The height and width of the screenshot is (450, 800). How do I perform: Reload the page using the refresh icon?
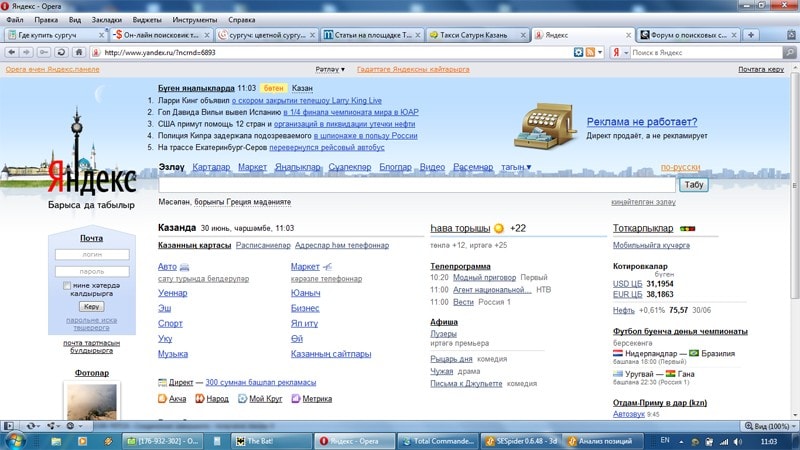pos(61,53)
